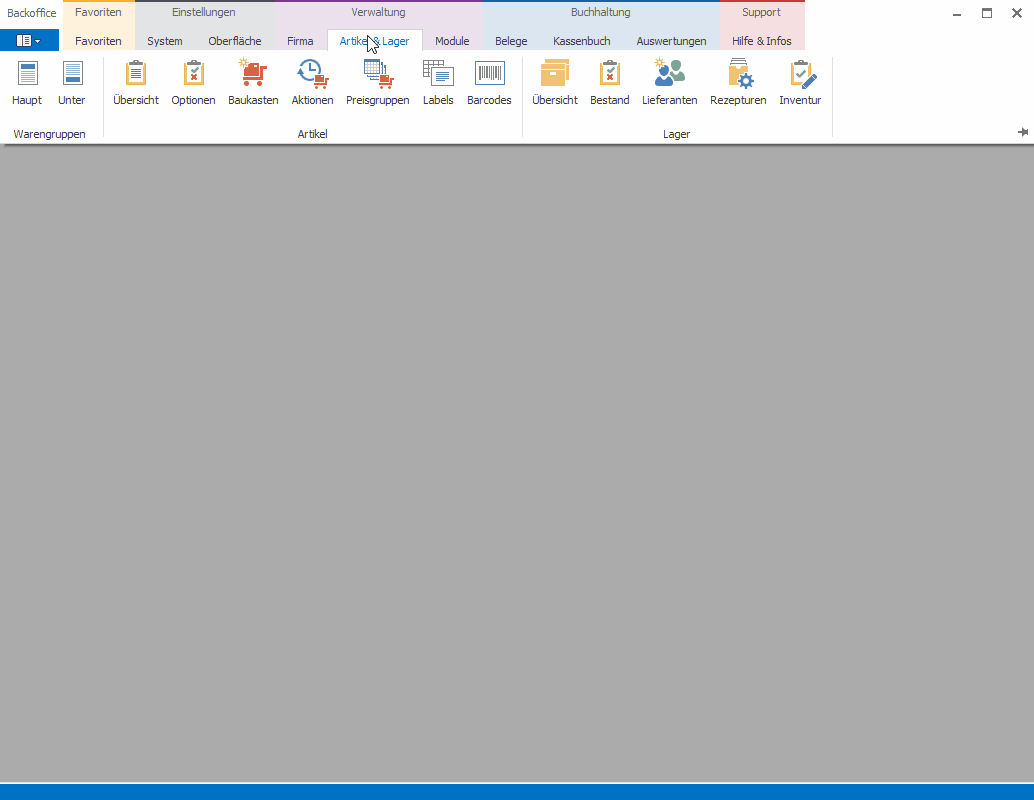The height and width of the screenshot is (800, 1034).
Task: Open Artikel Übersicht
Action: click(x=136, y=83)
